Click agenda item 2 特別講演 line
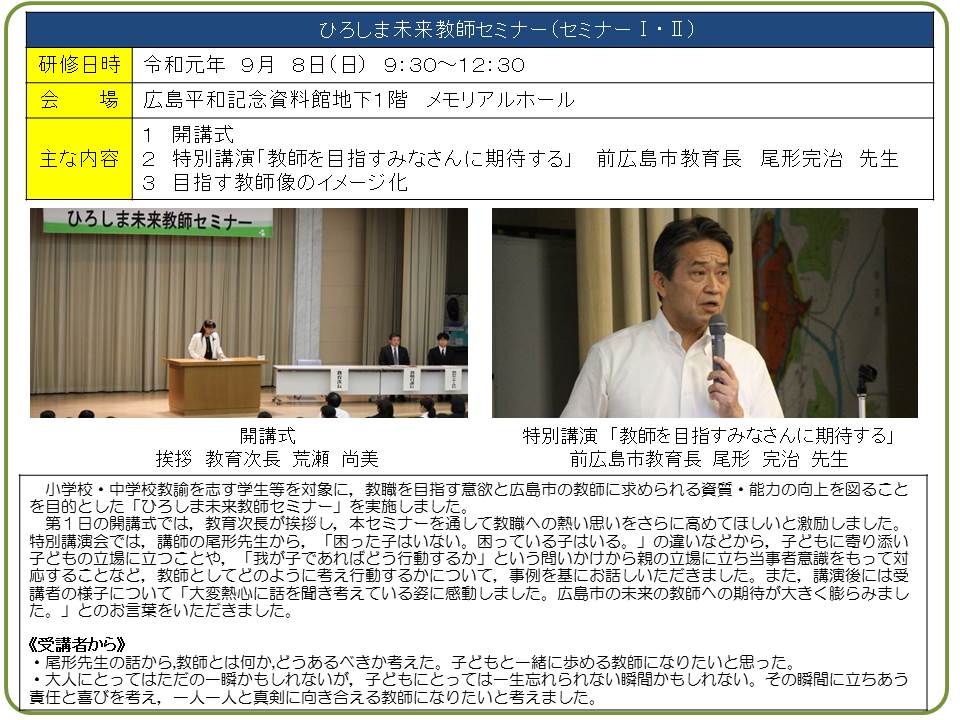Viewport: 960px width, 720px height. (520, 159)
